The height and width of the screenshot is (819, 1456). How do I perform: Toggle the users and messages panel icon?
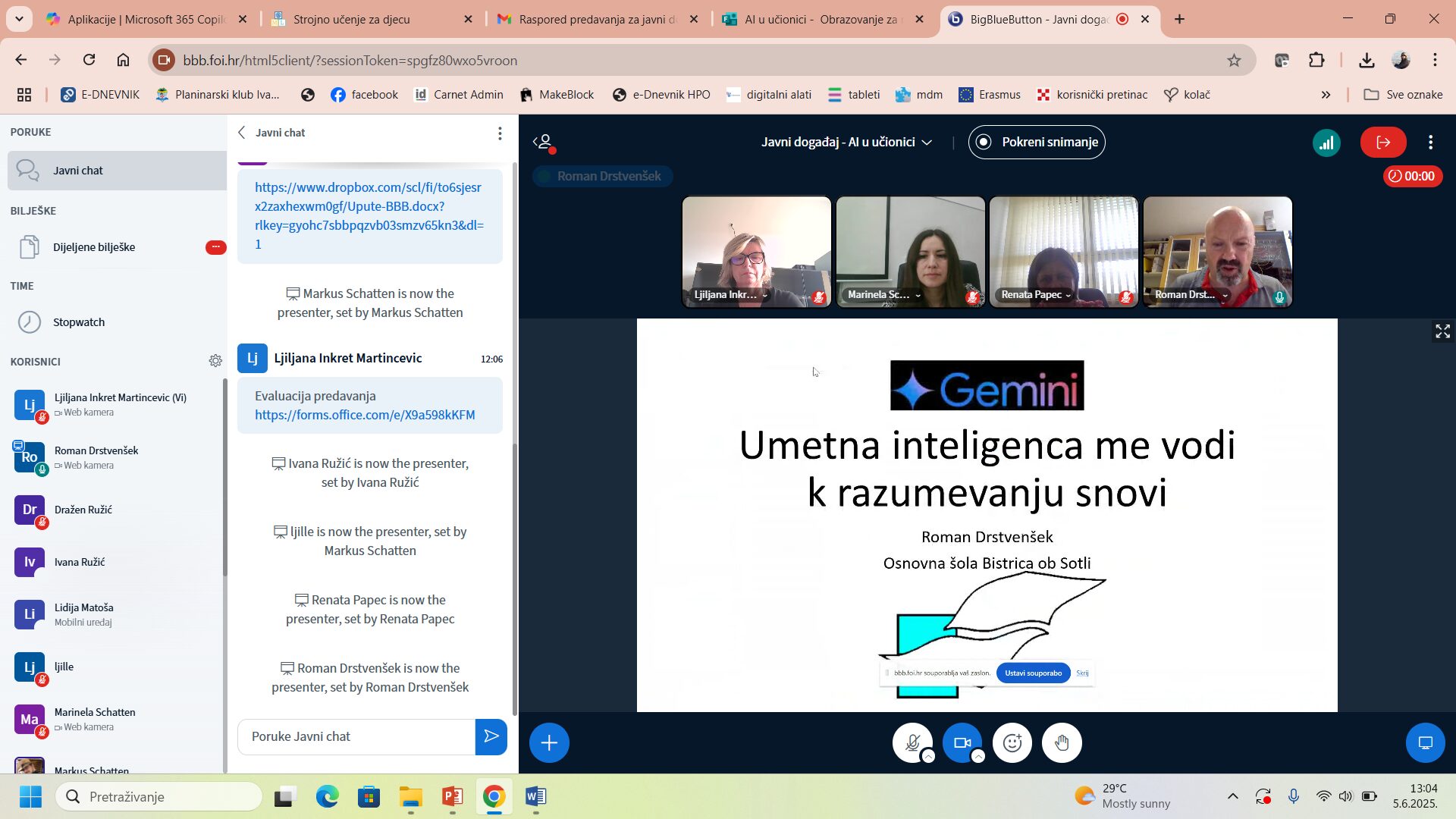click(544, 142)
